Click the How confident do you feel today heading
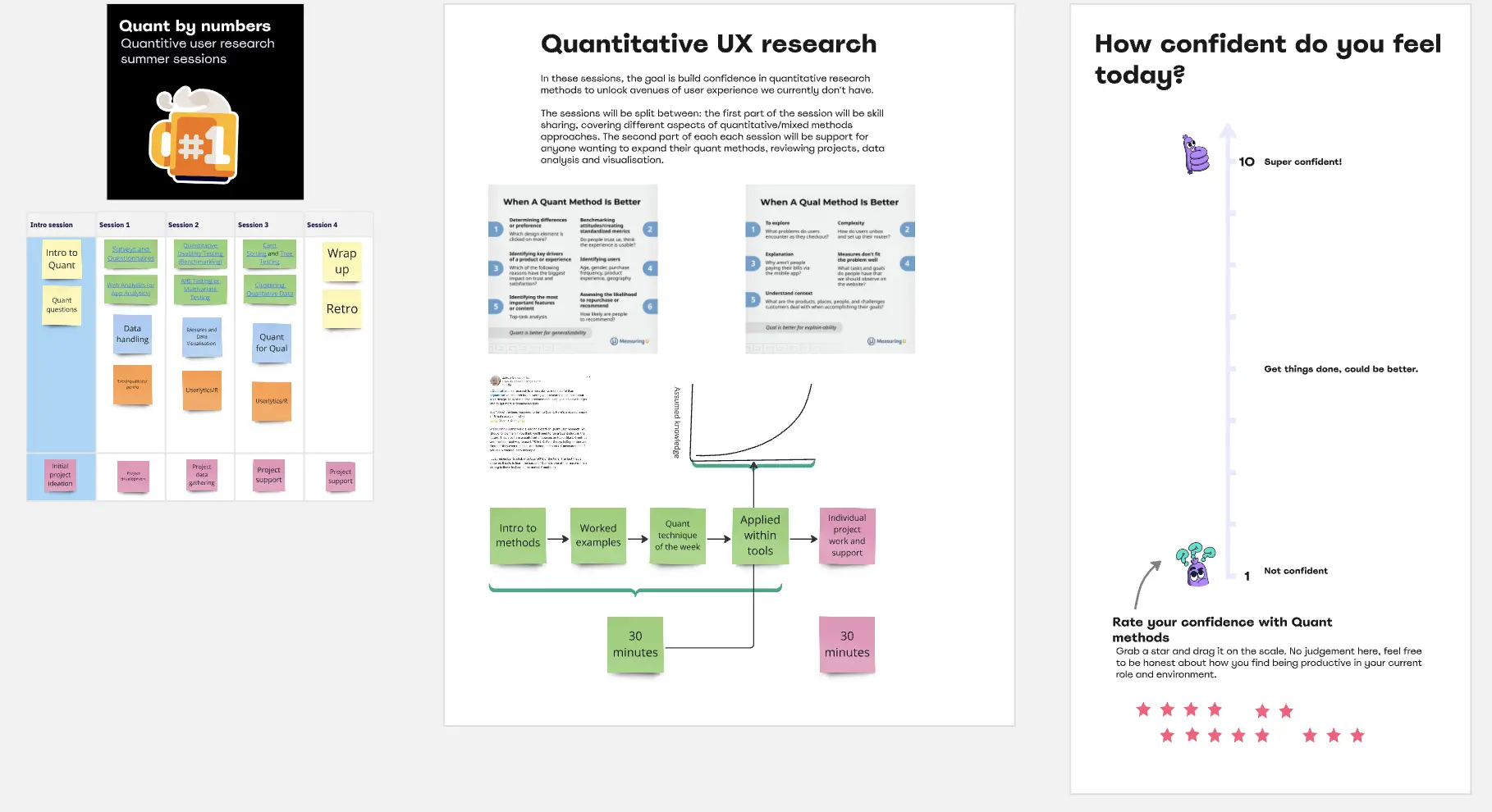The height and width of the screenshot is (812, 1492). pos(1267,59)
